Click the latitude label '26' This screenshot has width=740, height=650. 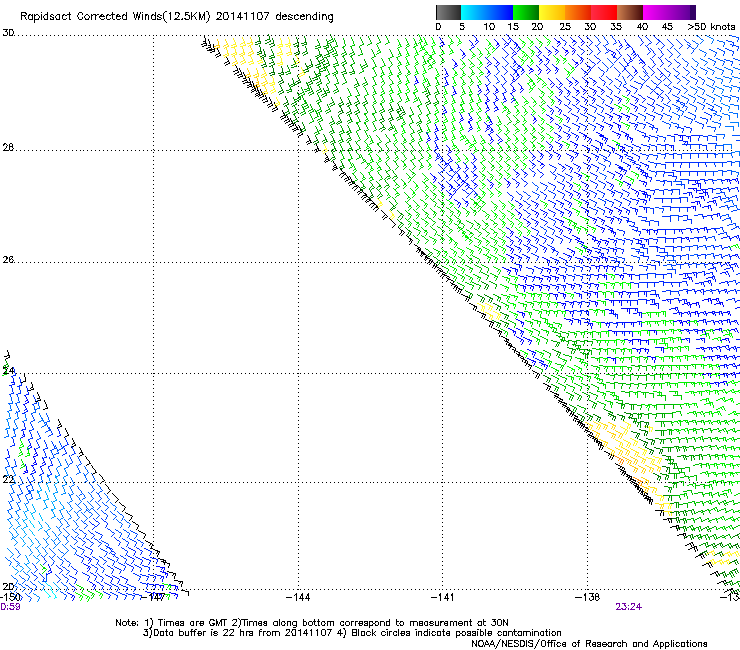(8, 260)
